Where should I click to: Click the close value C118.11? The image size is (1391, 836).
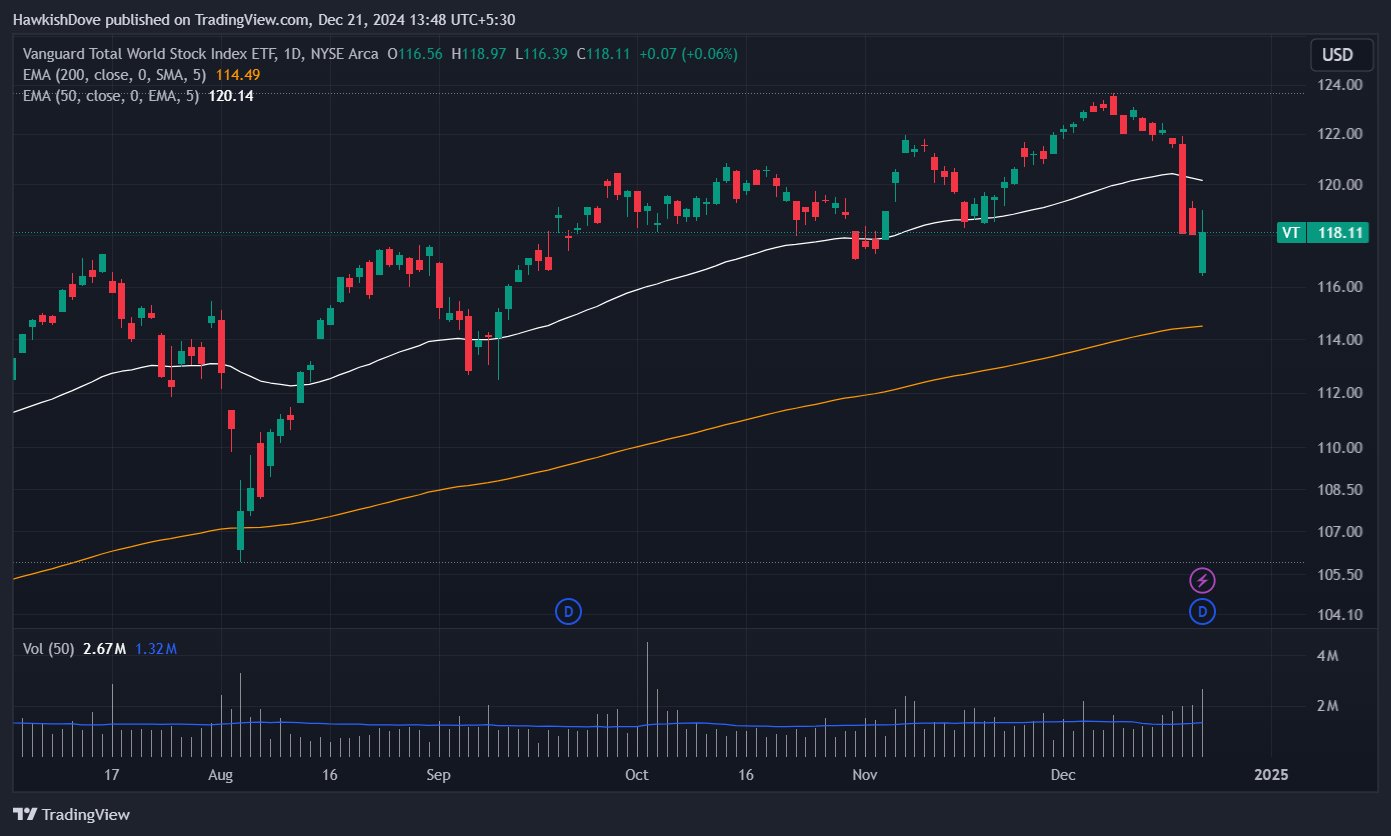604,54
